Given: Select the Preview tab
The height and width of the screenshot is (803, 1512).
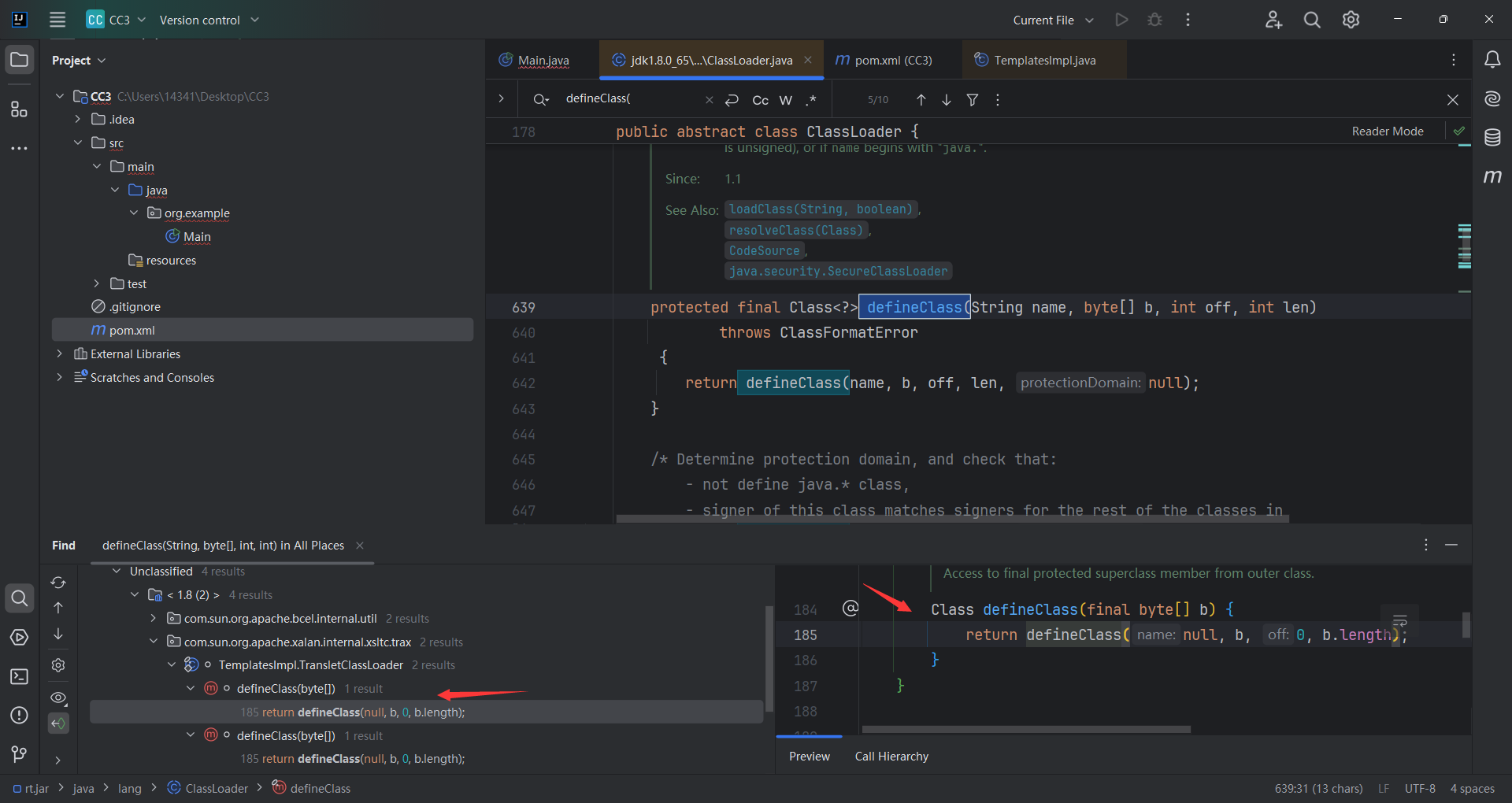Looking at the screenshot, I should point(810,757).
